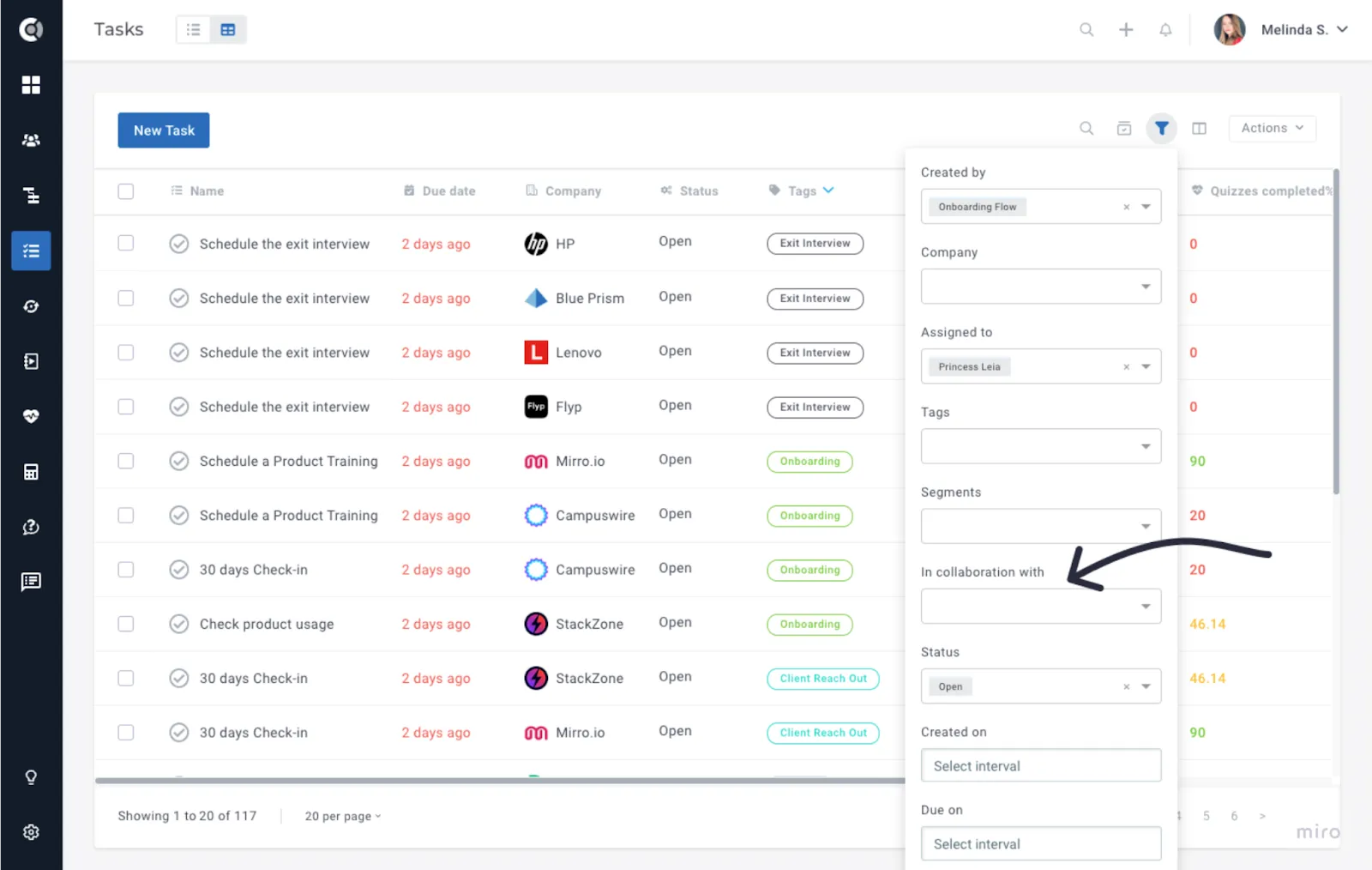Open the calendar view icon in table toolbar
This screenshot has width=1372, height=870.
point(1124,128)
